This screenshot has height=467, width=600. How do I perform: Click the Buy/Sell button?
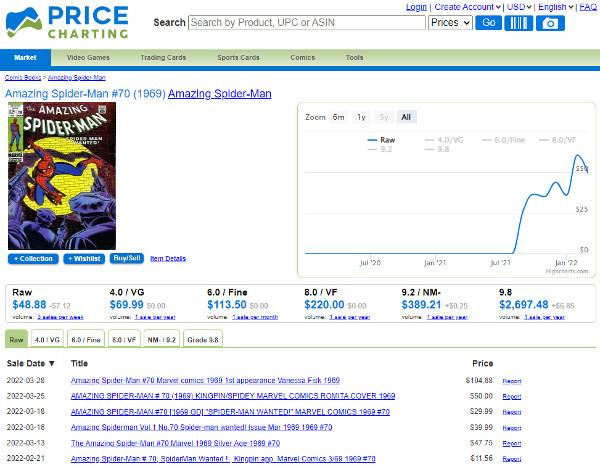[127, 258]
